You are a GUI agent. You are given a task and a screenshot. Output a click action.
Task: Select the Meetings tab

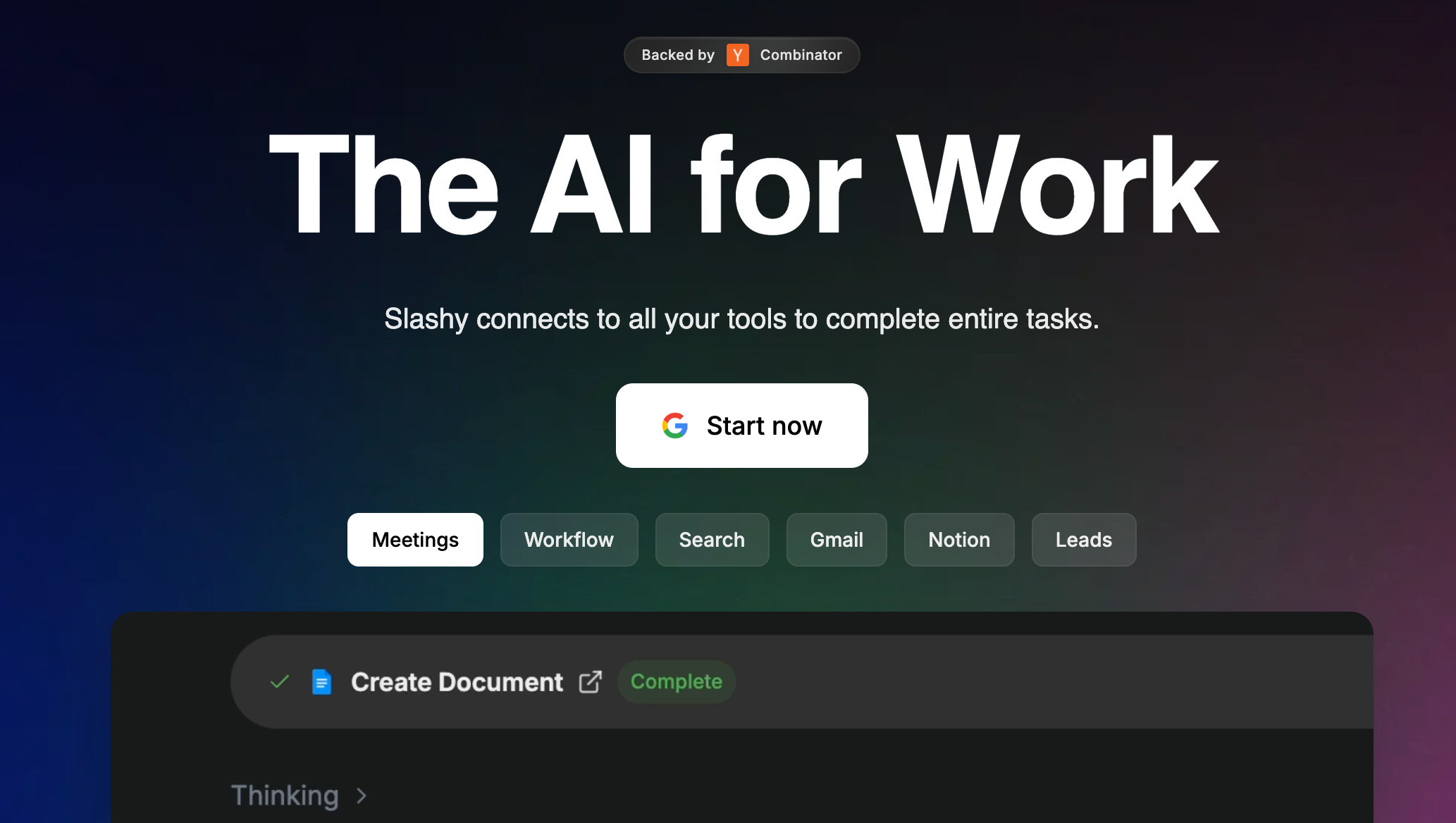click(x=415, y=540)
